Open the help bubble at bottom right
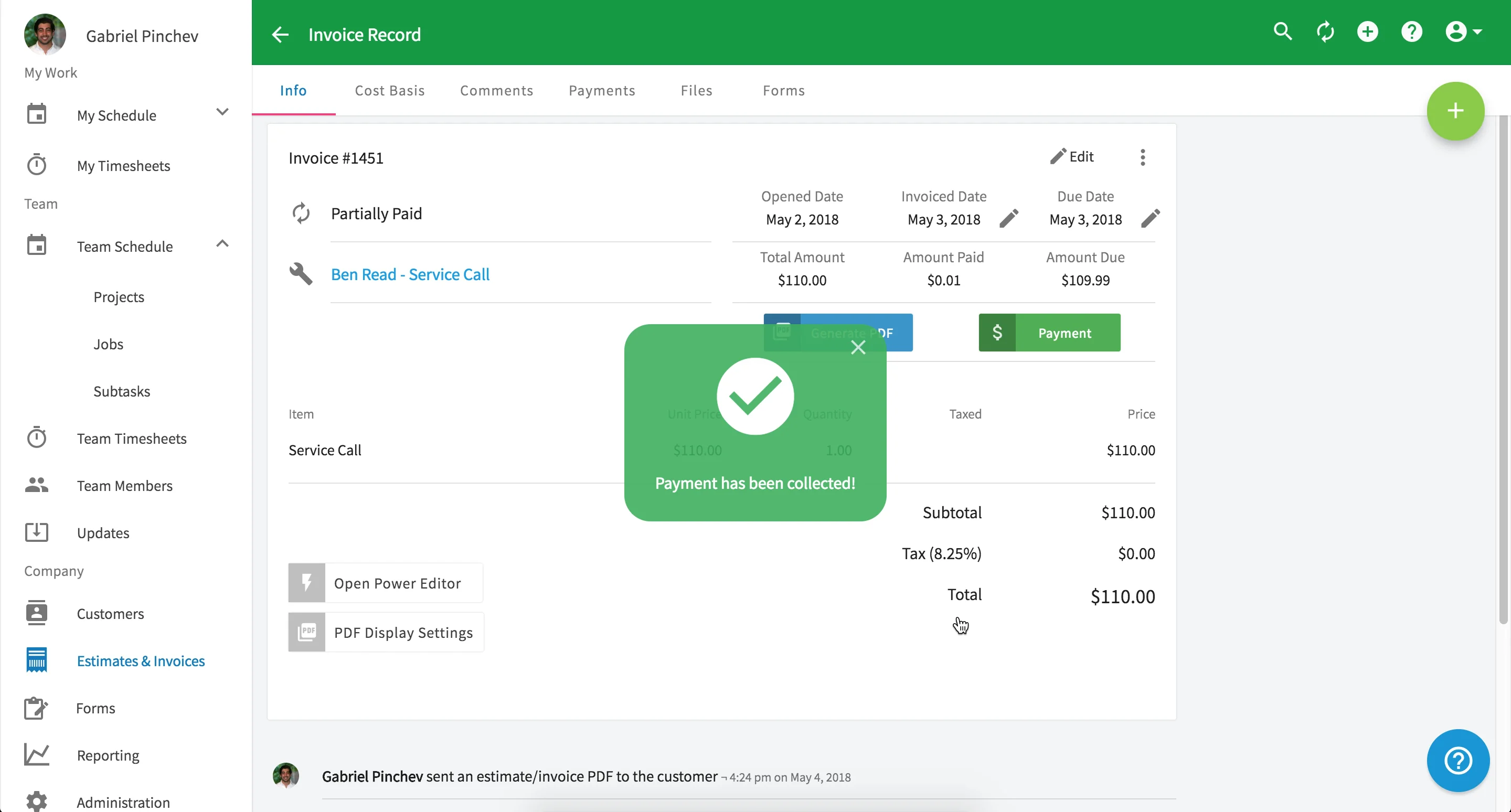The height and width of the screenshot is (812, 1511). tap(1457, 761)
